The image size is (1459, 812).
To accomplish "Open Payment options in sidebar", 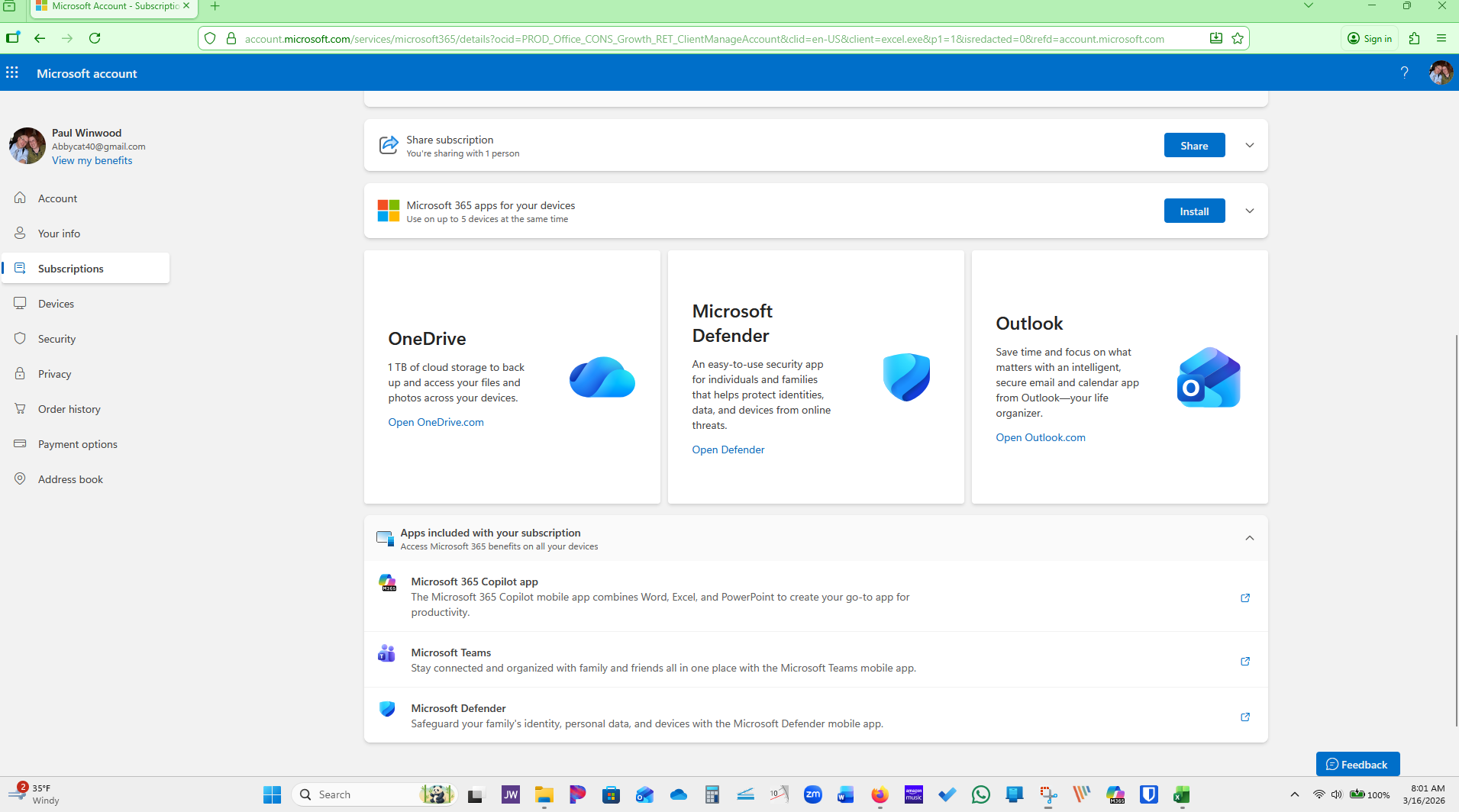I will [x=86, y=444].
